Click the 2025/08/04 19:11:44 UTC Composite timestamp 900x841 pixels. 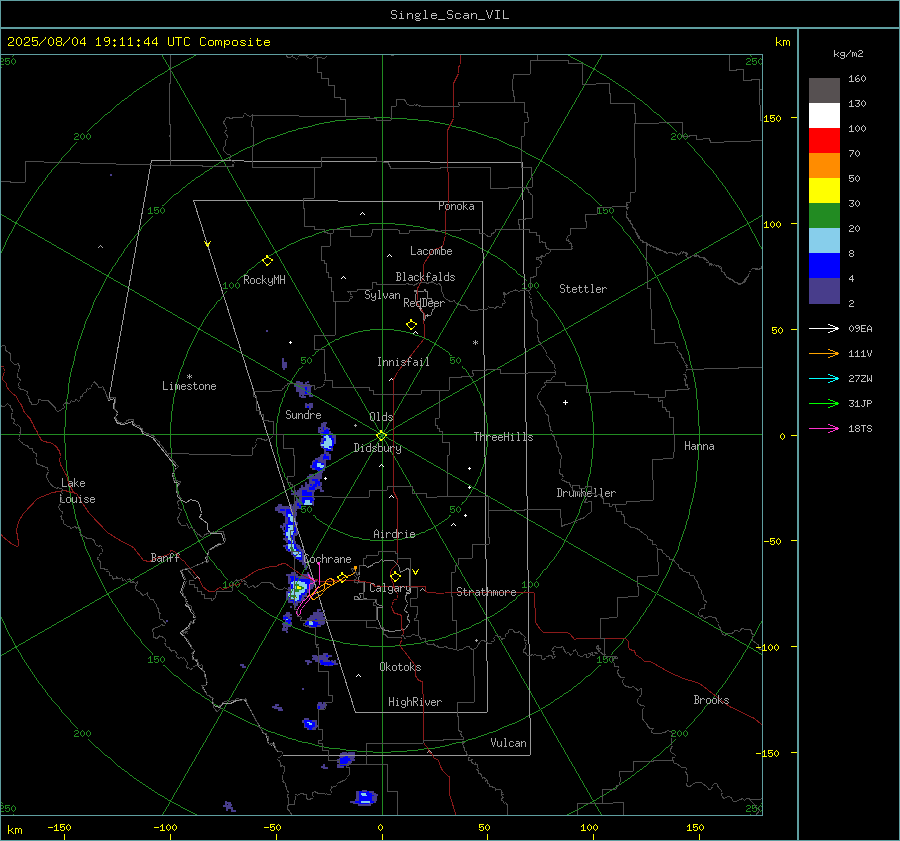[139, 42]
